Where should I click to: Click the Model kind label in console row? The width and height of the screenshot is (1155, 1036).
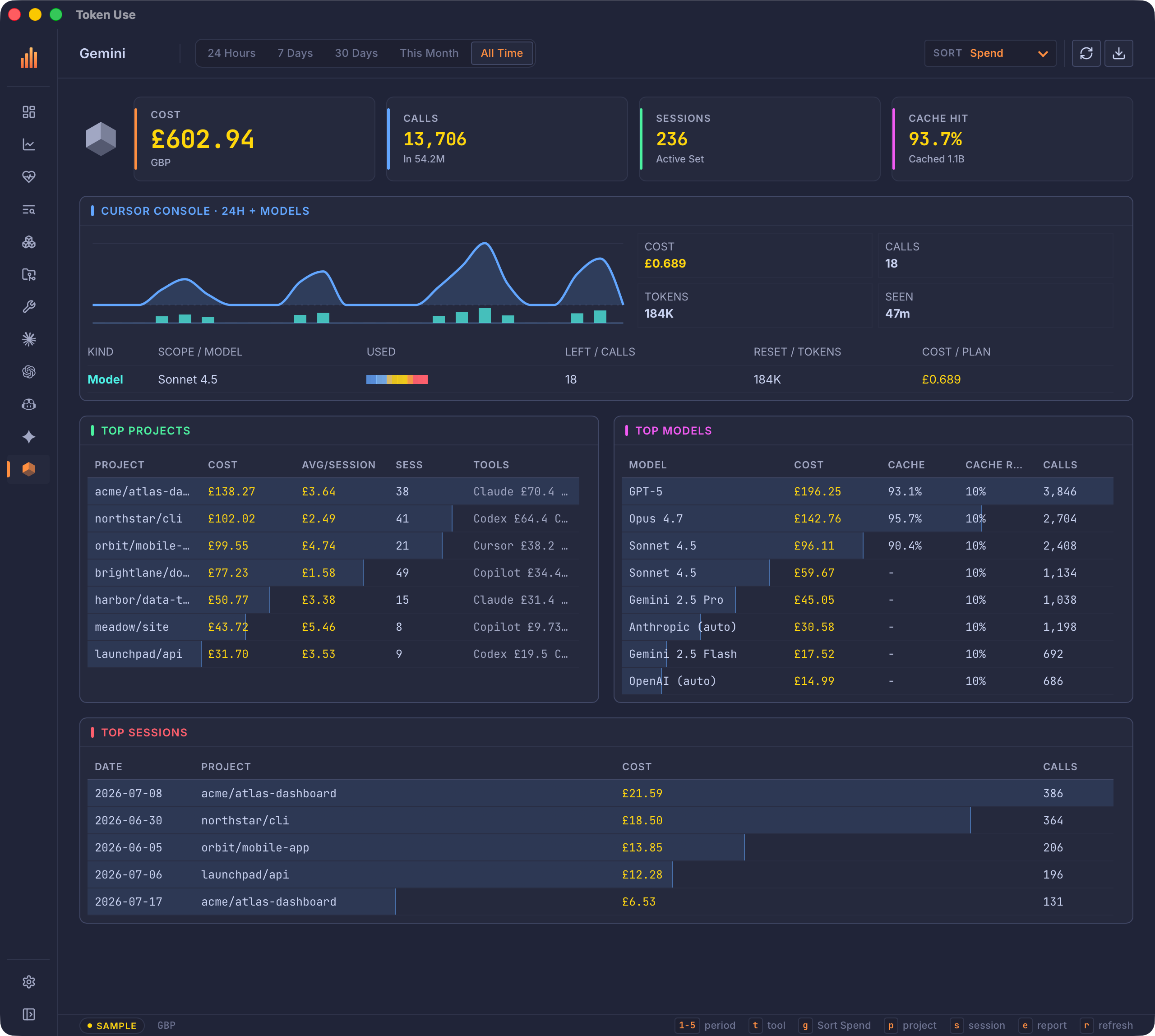point(105,379)
